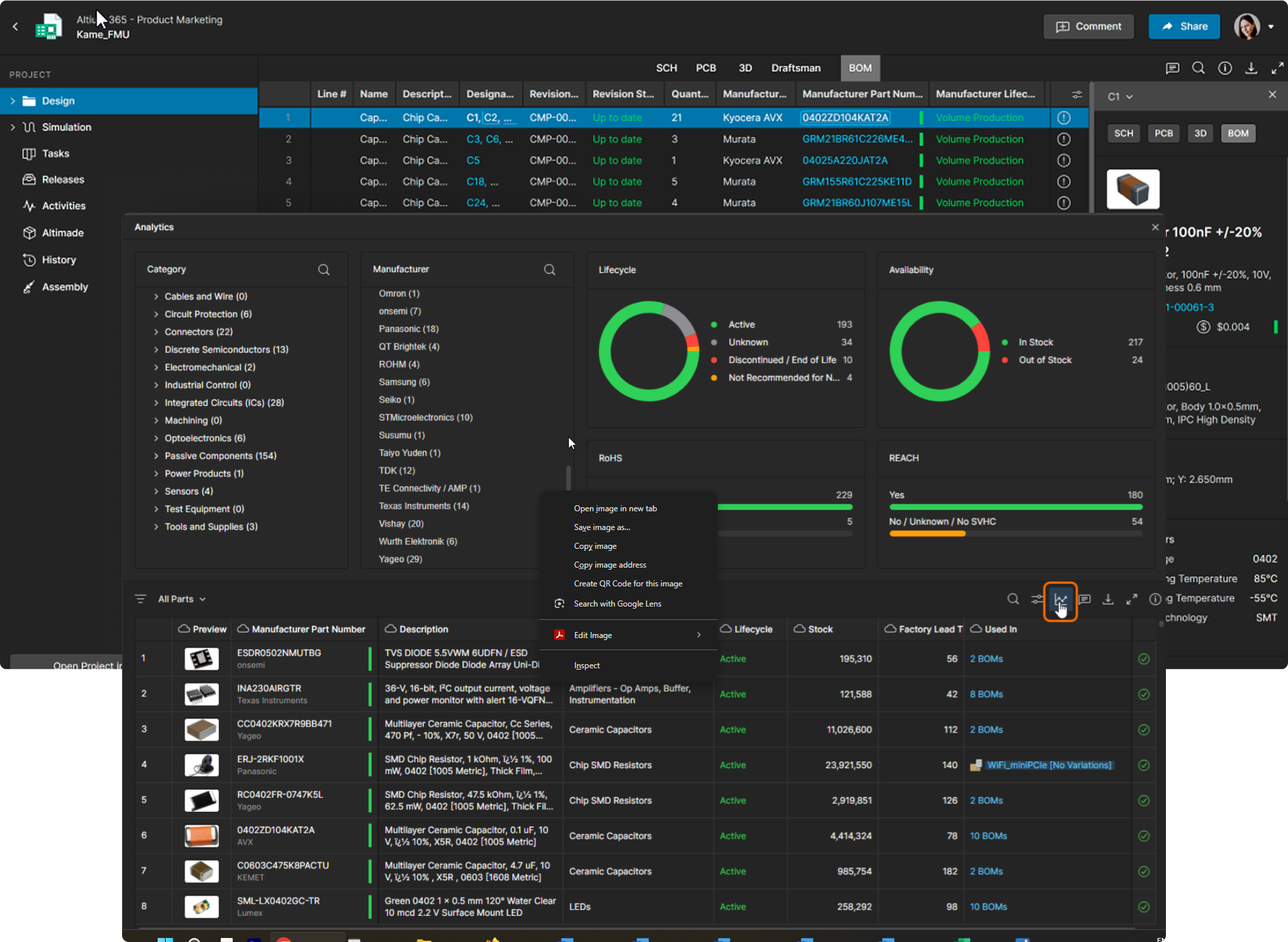The height and width of the screenshot is (942, 1288).
Task: Open the History sidebar item
Action: click(58, 260)
